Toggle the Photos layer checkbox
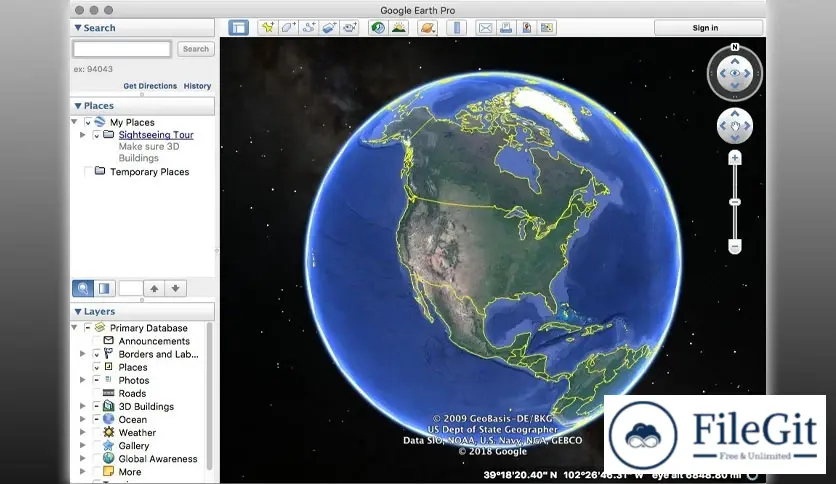The height and width of the screenshot is (484, 836). click(x=97, y=380)
